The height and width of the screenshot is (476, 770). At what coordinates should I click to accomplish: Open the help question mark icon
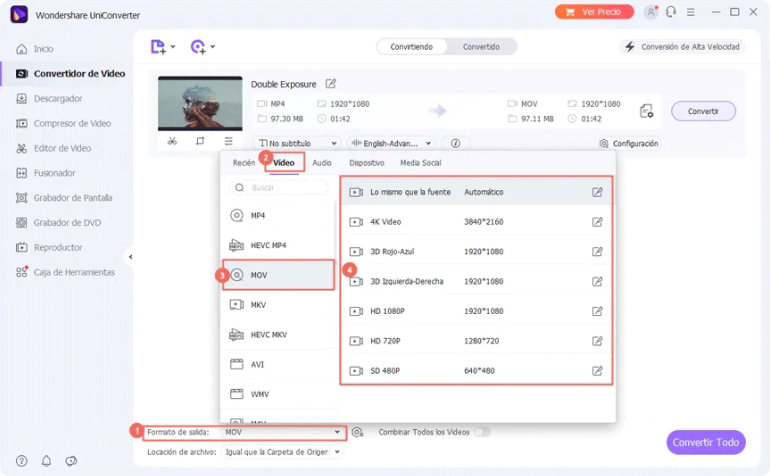22,461
